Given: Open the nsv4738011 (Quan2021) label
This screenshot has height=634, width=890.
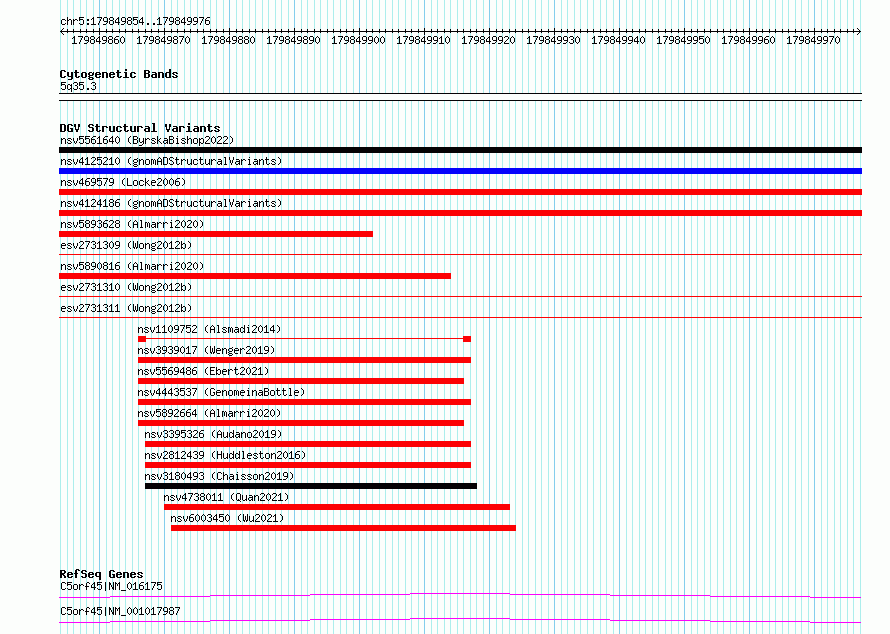Looking at the screenshot, I should click(226, 497).
